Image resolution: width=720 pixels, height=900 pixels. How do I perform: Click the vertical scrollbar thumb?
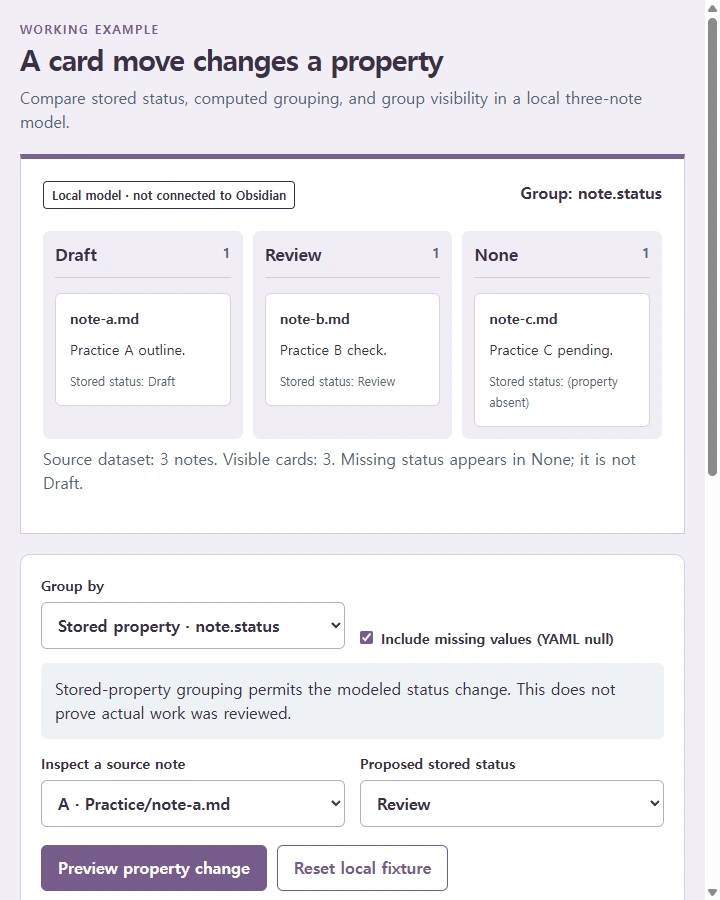[x=713, y=247]
